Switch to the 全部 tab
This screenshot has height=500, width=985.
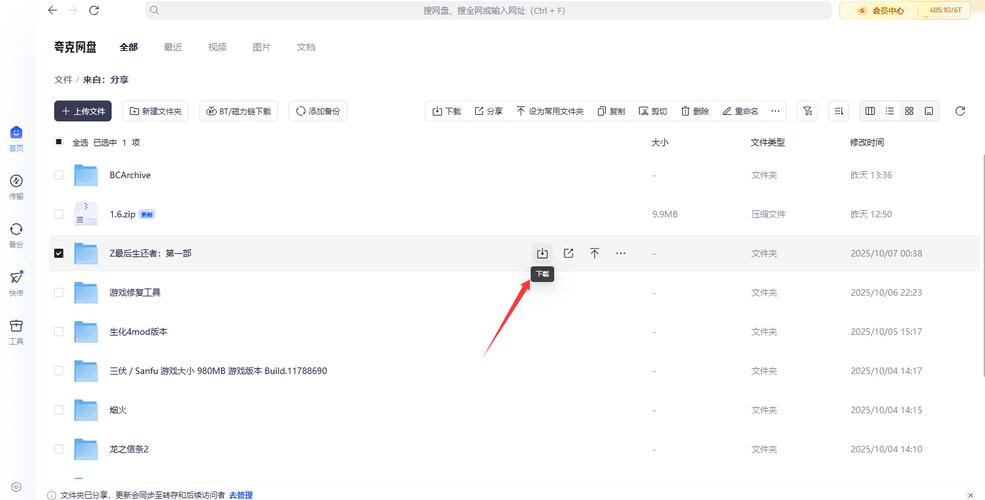(x=129, y=47)
